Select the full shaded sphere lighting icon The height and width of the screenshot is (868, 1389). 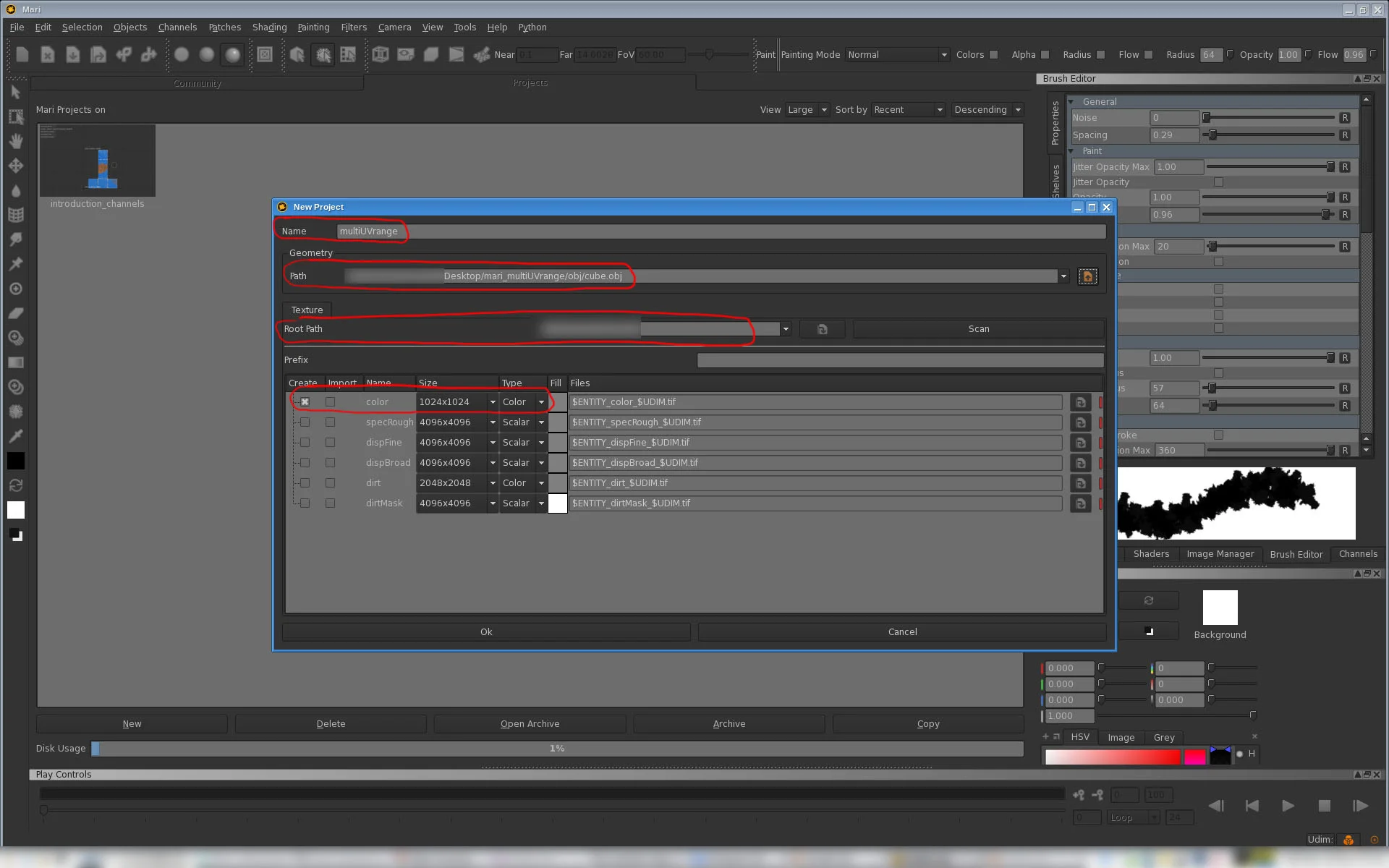click(x=232, y=55)
